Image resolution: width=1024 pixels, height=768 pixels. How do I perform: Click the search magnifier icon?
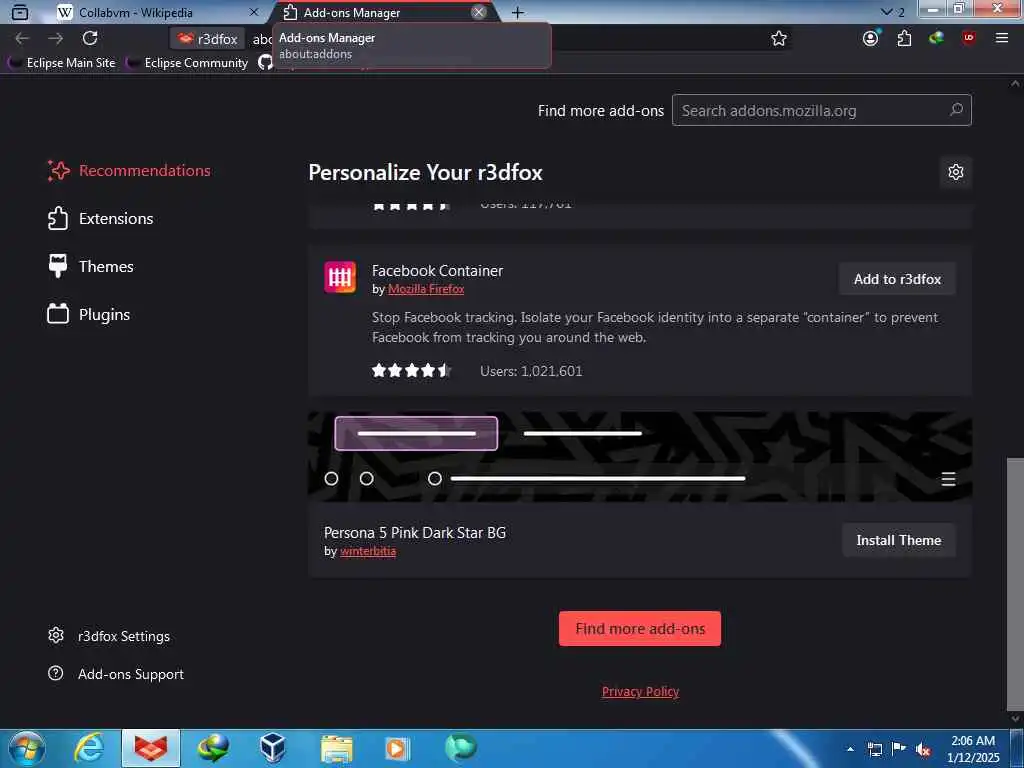point(956,110)
